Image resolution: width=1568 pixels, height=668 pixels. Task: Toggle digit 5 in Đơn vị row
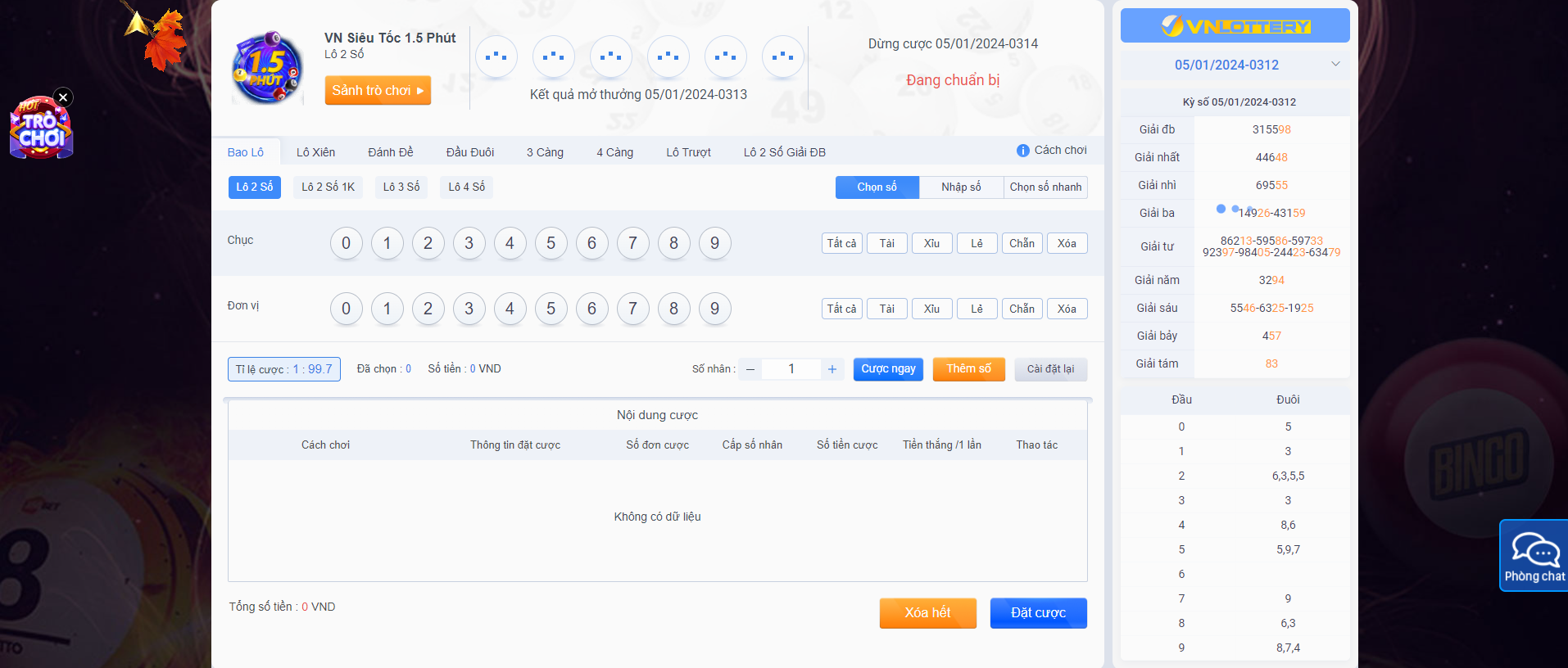tap(551, 309)
